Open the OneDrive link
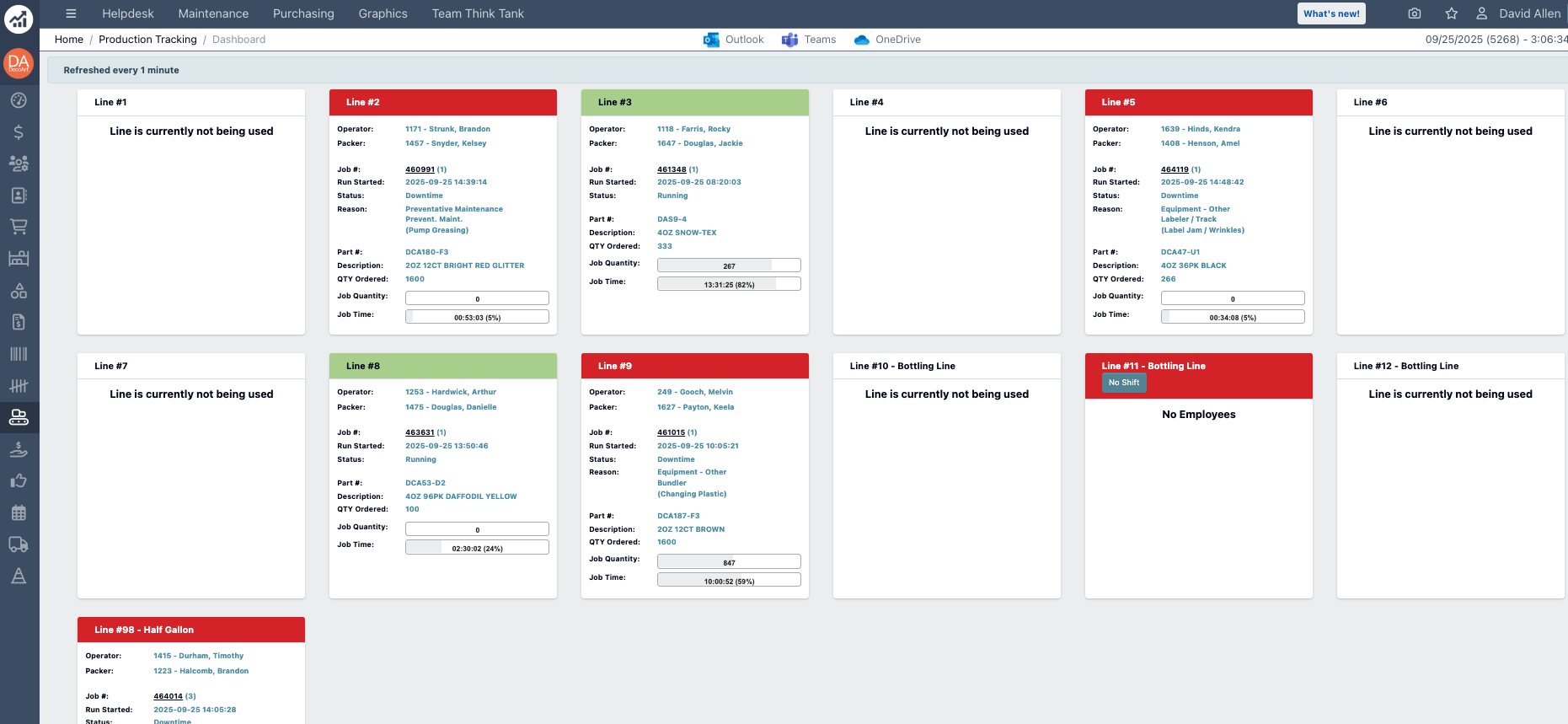The height and width of the screenshot is (724, 1568). (x=887, y=40)
